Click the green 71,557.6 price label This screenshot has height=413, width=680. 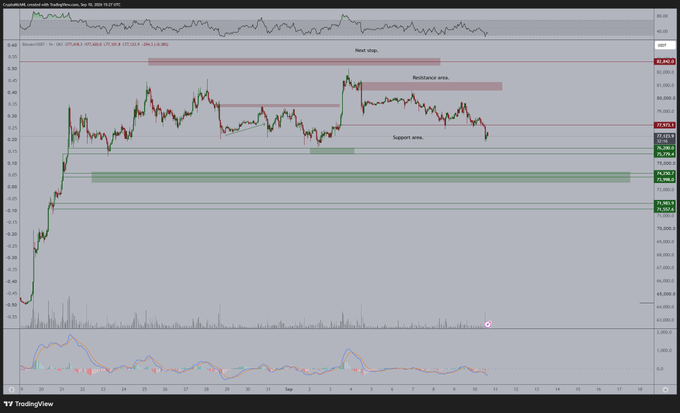665,209
